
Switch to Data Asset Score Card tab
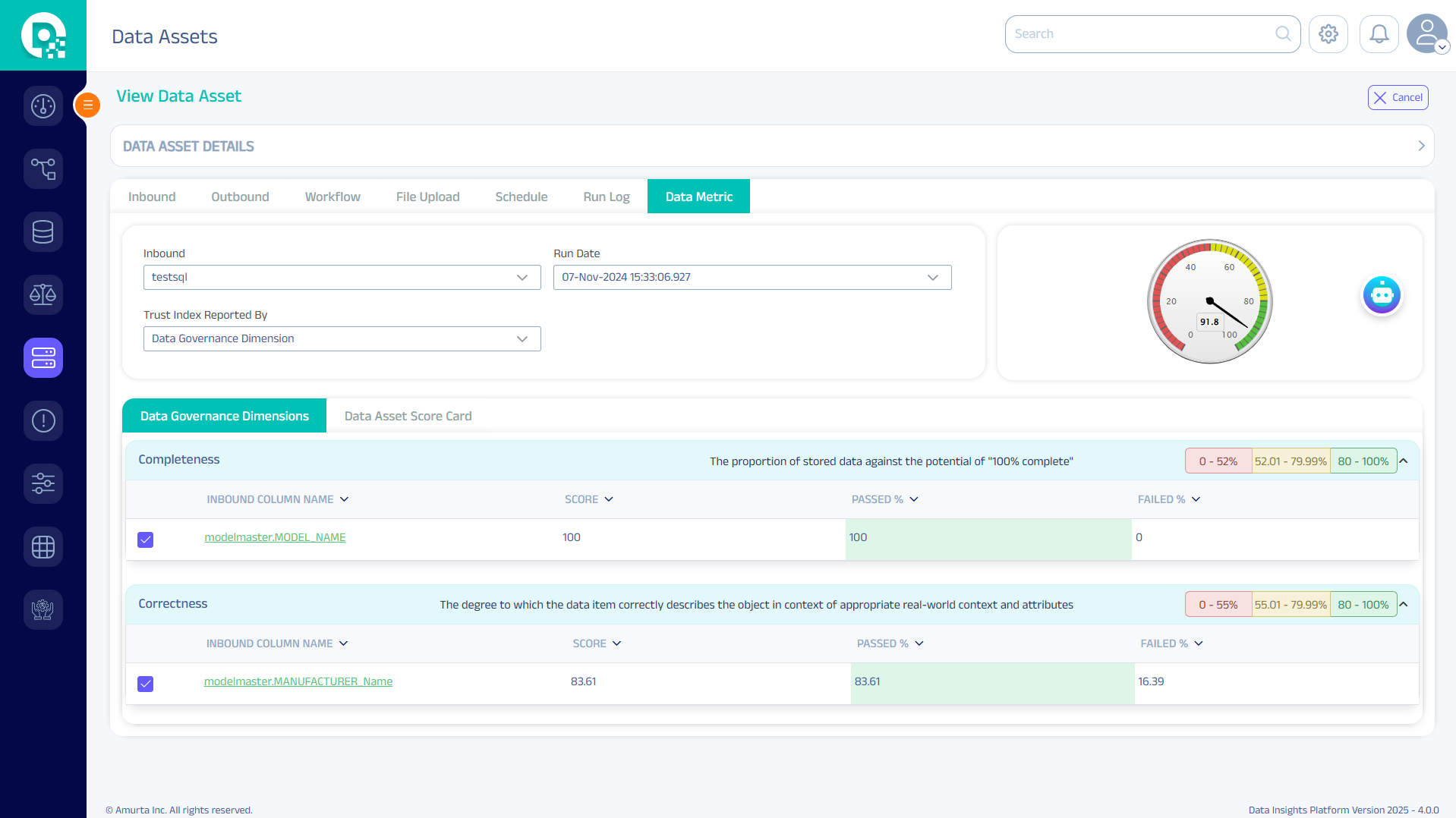coord(408,416)
